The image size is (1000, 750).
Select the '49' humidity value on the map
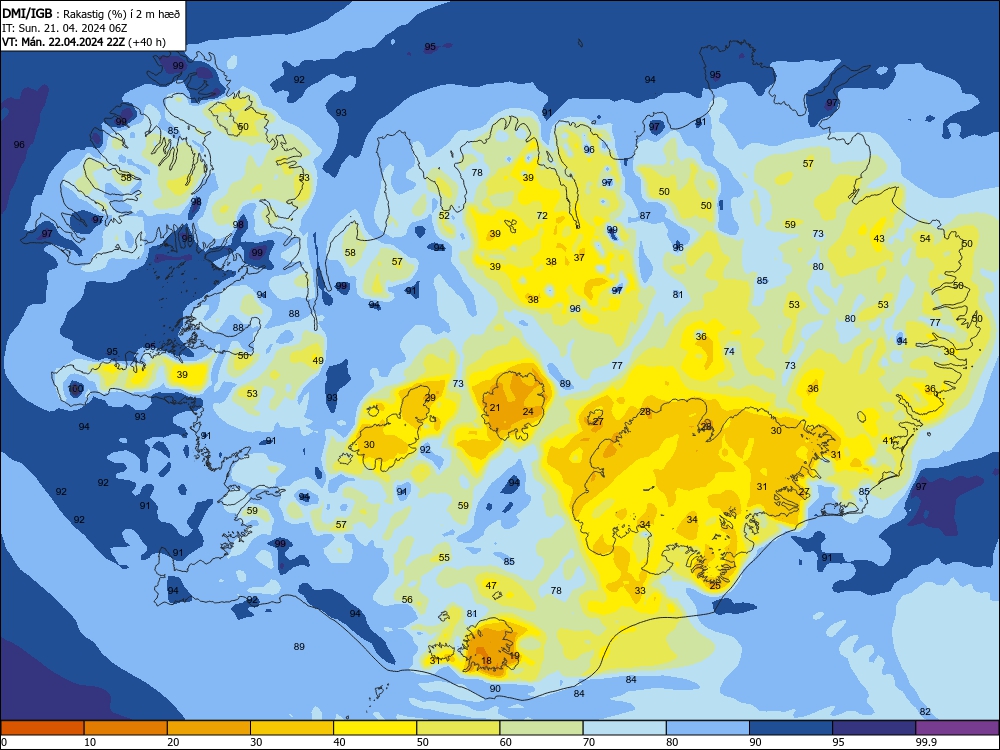pos(318,360)
